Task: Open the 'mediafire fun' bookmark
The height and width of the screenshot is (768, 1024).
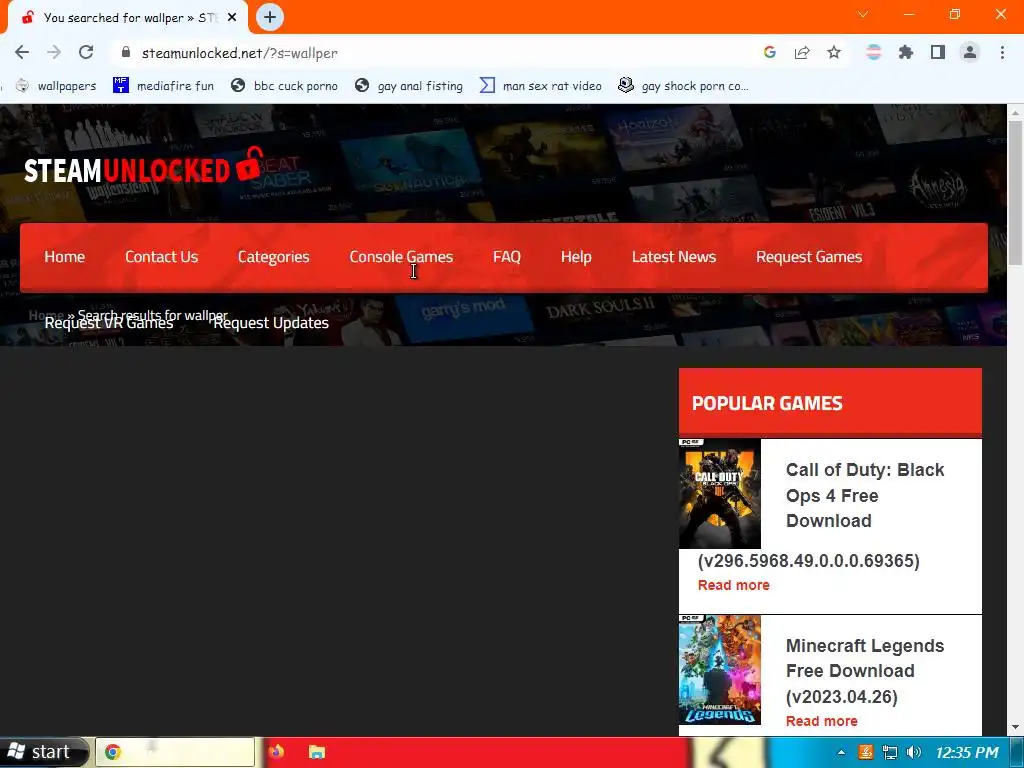Action: pos(163,86)
